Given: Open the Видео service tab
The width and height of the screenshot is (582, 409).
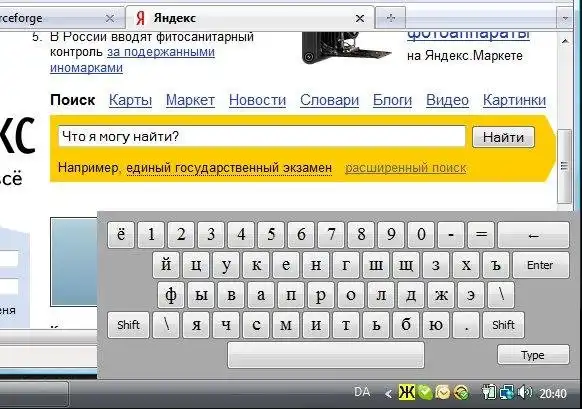Looking at the screenshot, I should pos(447,100).
